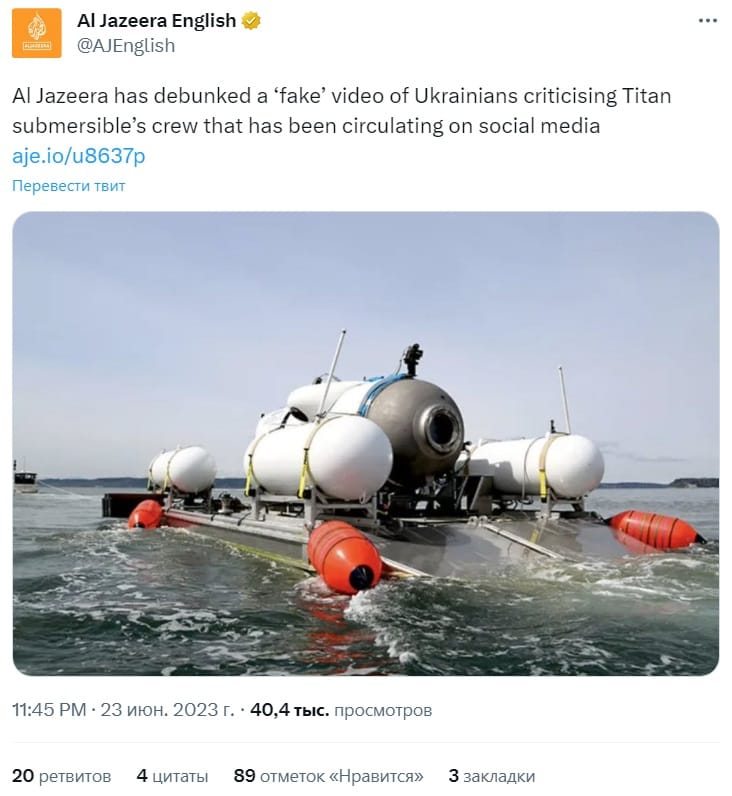The height and width of the screenshot is (796, 732).
Task: Click the gold verified badge
Action: (x=251, y=21)
